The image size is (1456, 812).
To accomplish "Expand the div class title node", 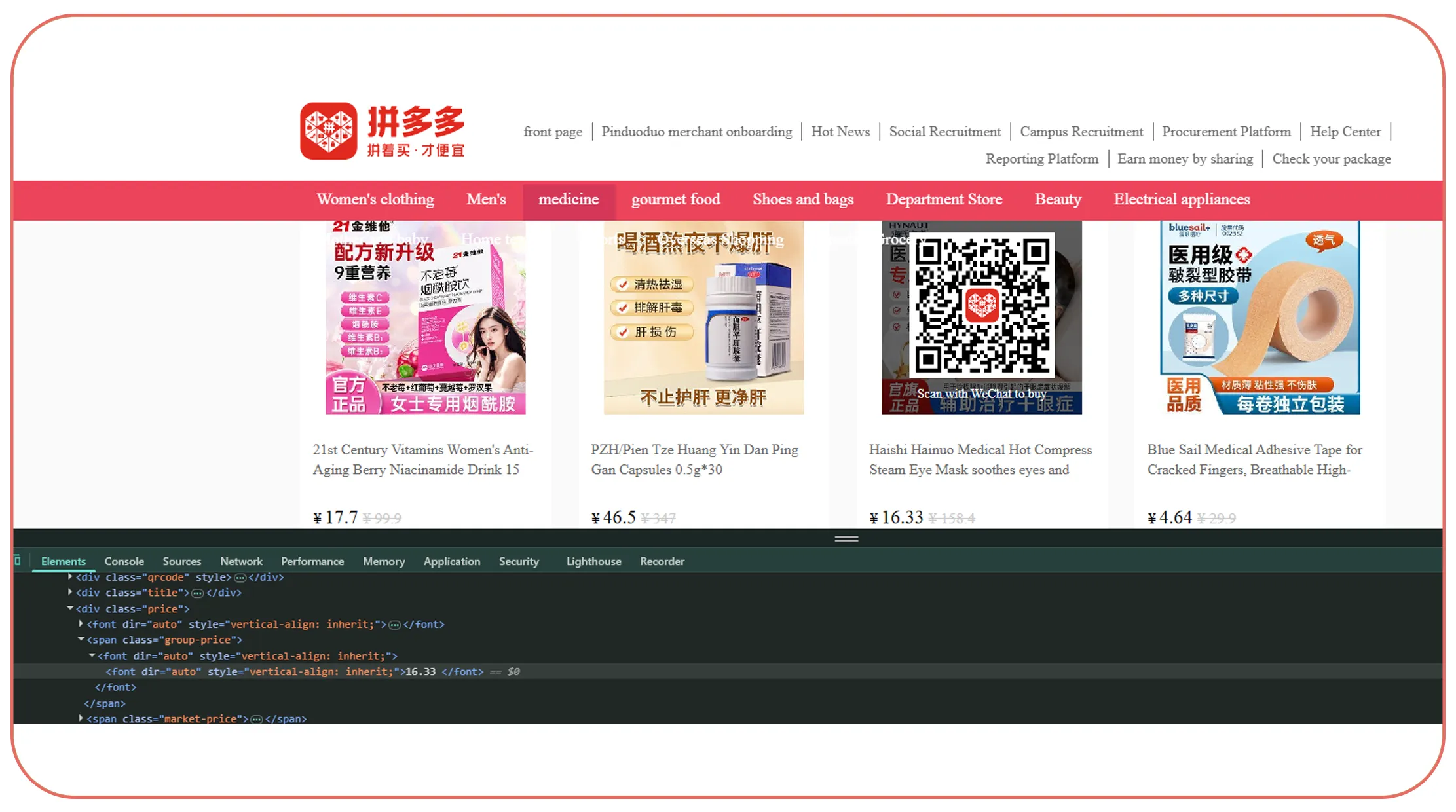I will tap(70, 592).
